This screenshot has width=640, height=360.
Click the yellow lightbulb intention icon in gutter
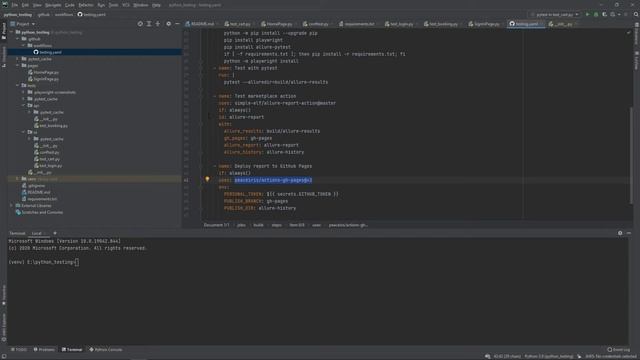click(x=207, y=179)
